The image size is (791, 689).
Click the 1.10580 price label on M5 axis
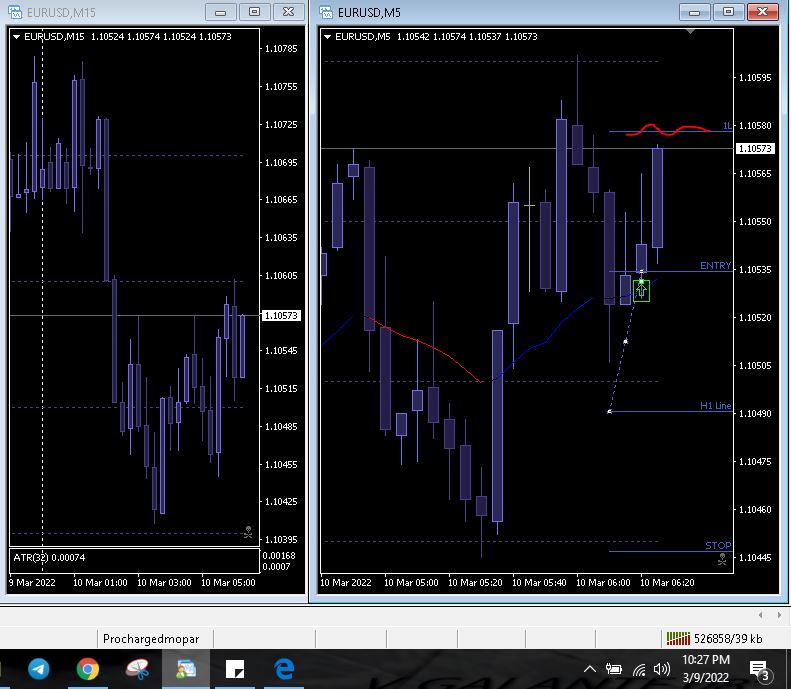[x=755, y=126]
